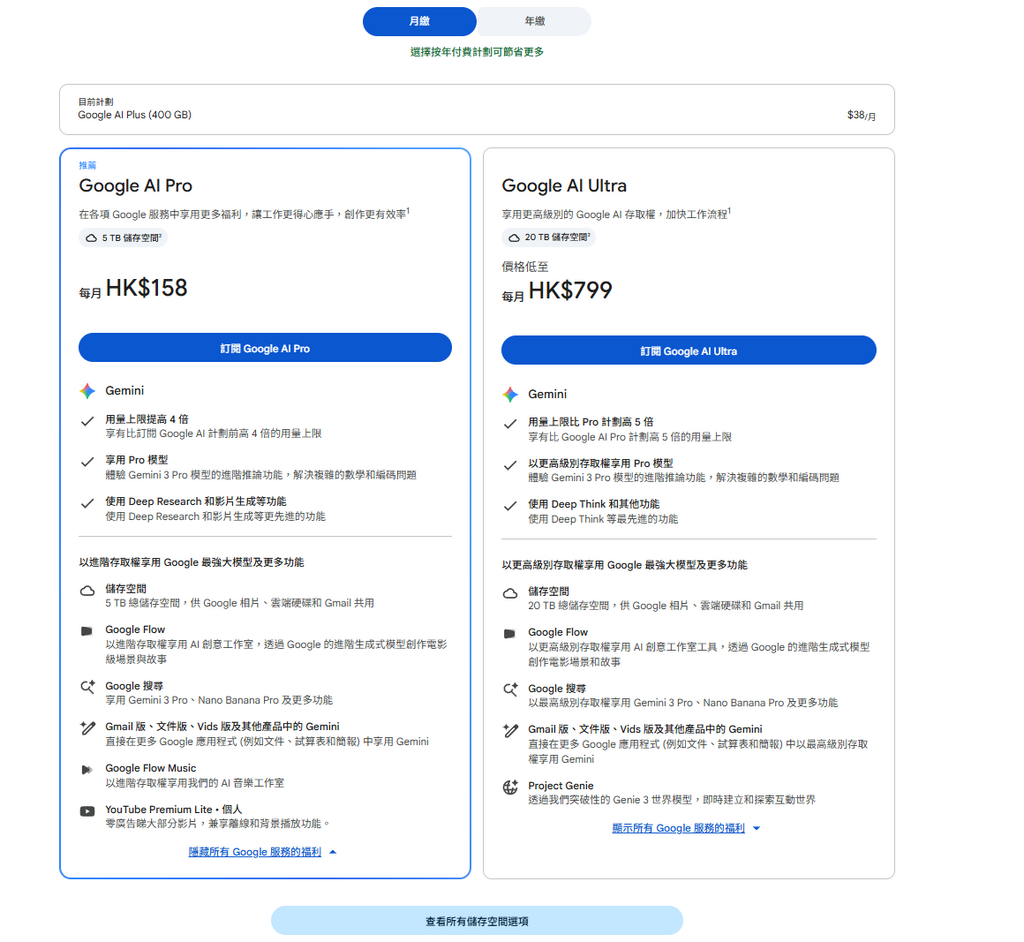
Task: Click Google Flow icon in Ultra card
Action: (x=509, y=634)
